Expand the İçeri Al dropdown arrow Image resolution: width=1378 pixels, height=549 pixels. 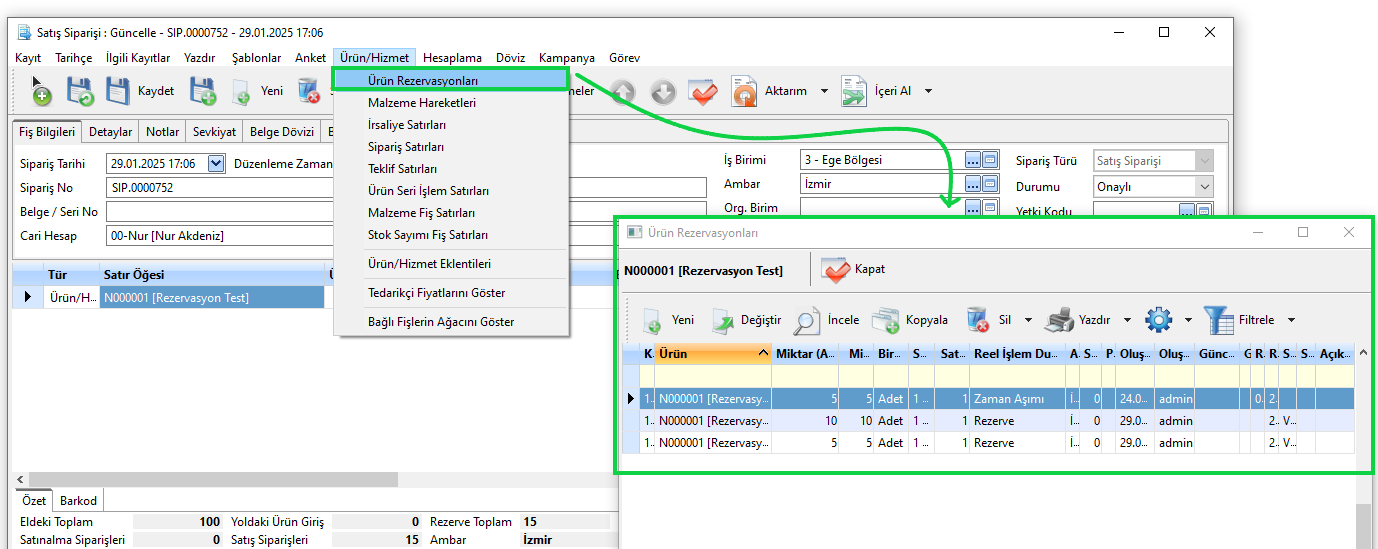point(928,91)
